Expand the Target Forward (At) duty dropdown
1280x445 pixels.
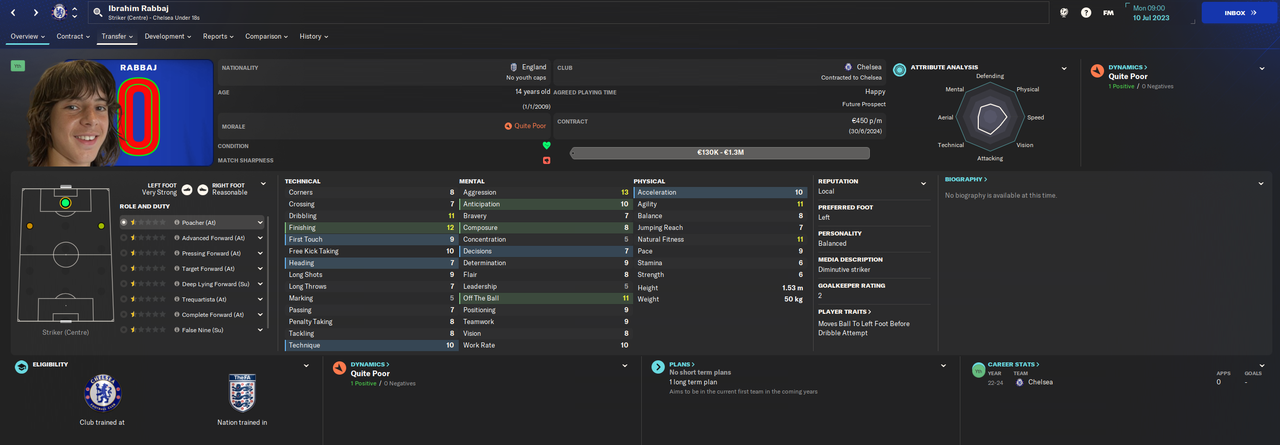(260, 269)
